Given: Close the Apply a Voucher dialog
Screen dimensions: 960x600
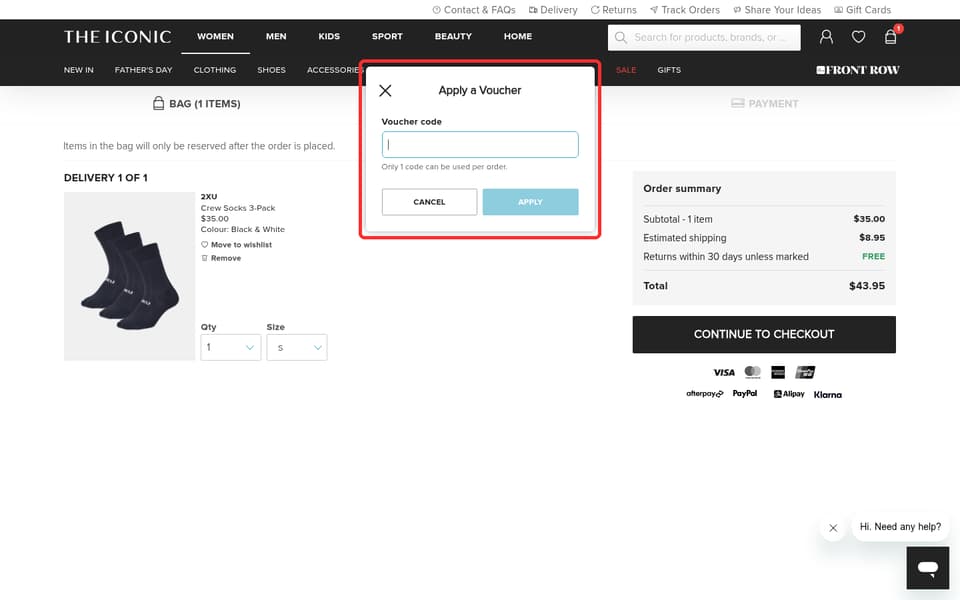Looking at the screenshot, I should pyautogui.click(x=385, y=91).
